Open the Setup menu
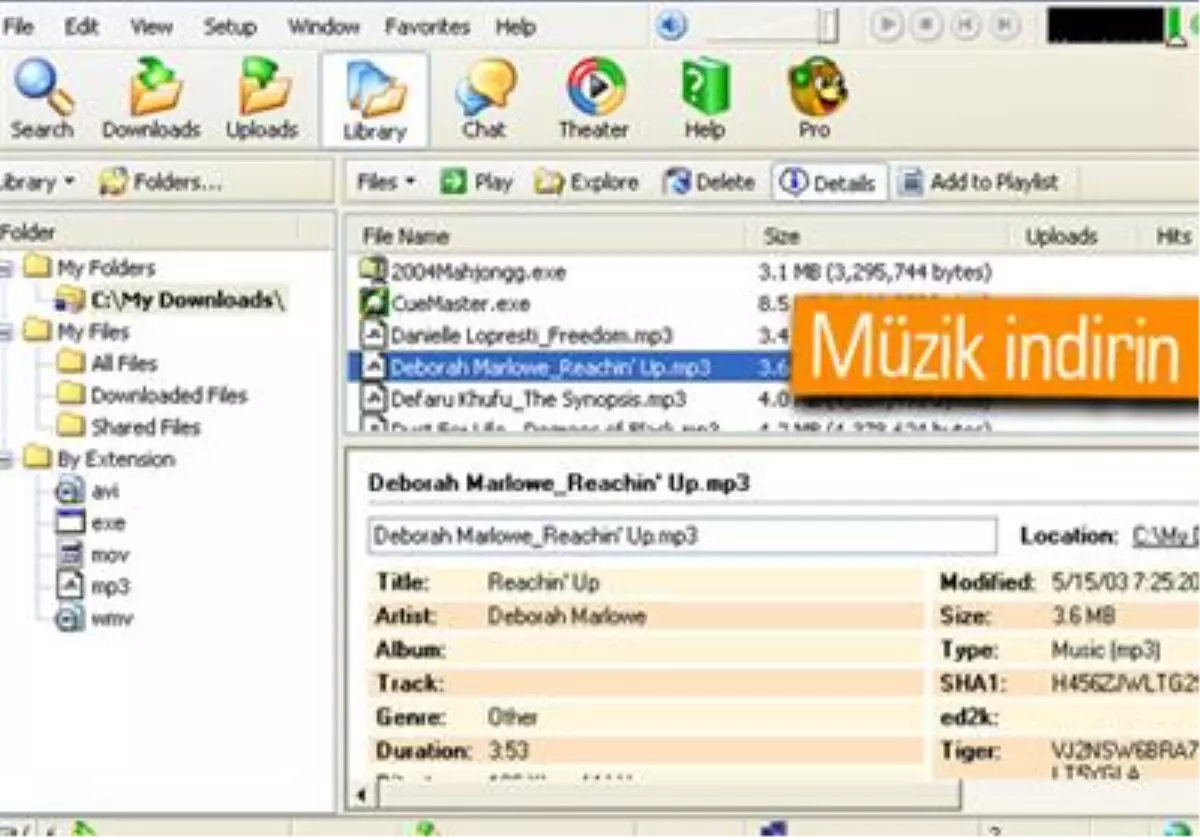 pyautogui.click(x=230, y=27)
